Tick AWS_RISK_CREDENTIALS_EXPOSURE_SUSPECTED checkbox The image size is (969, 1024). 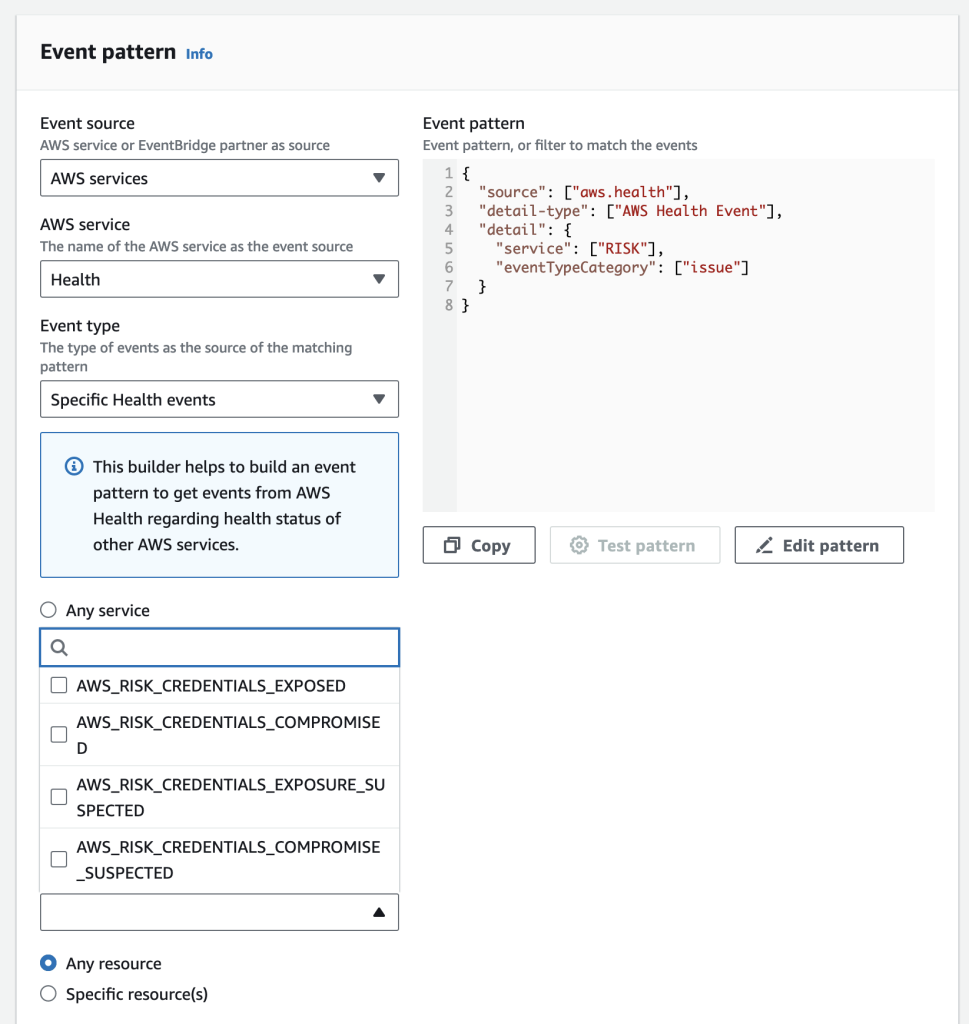59,797
